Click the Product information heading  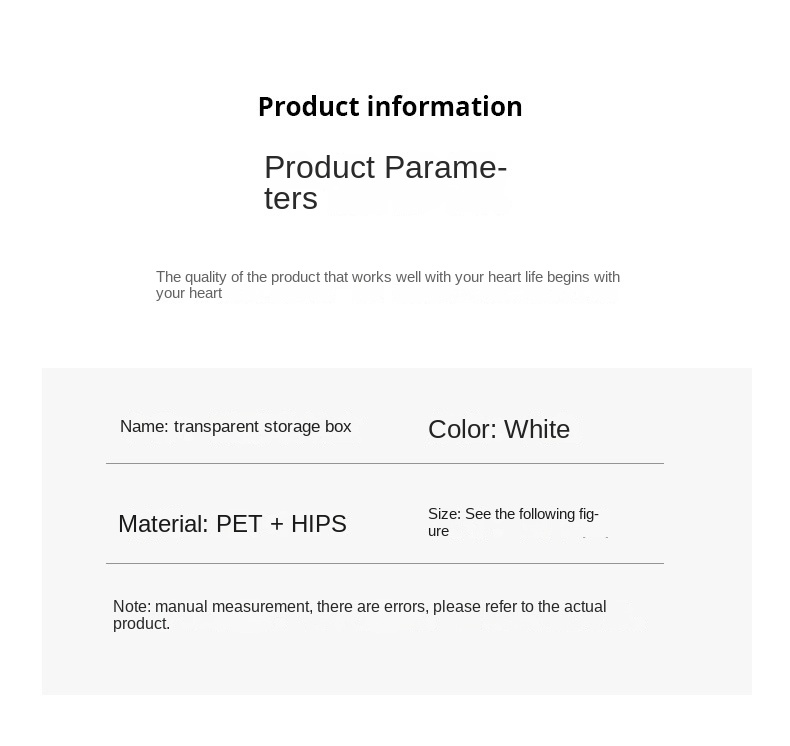[x=390, y=107]
